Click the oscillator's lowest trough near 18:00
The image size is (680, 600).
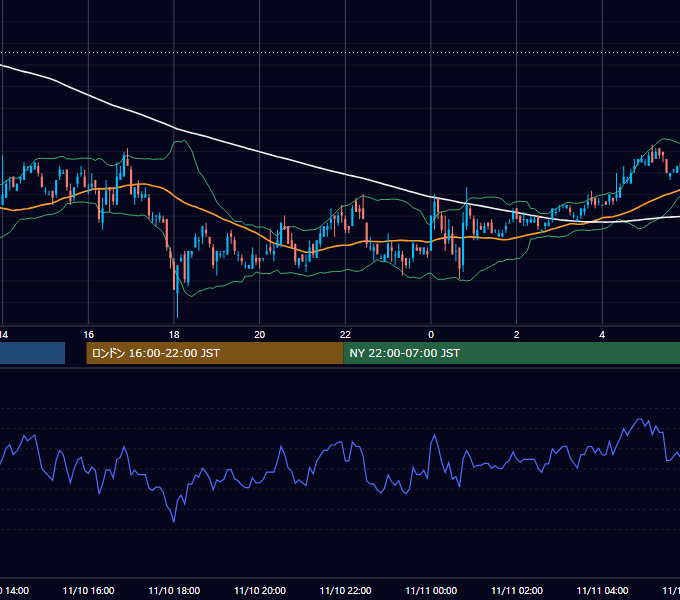tap(174, 520)
